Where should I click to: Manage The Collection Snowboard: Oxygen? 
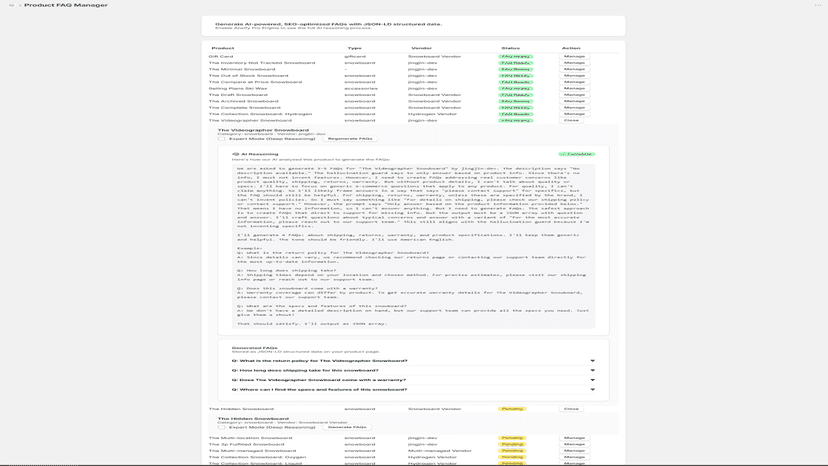[575, 457]
